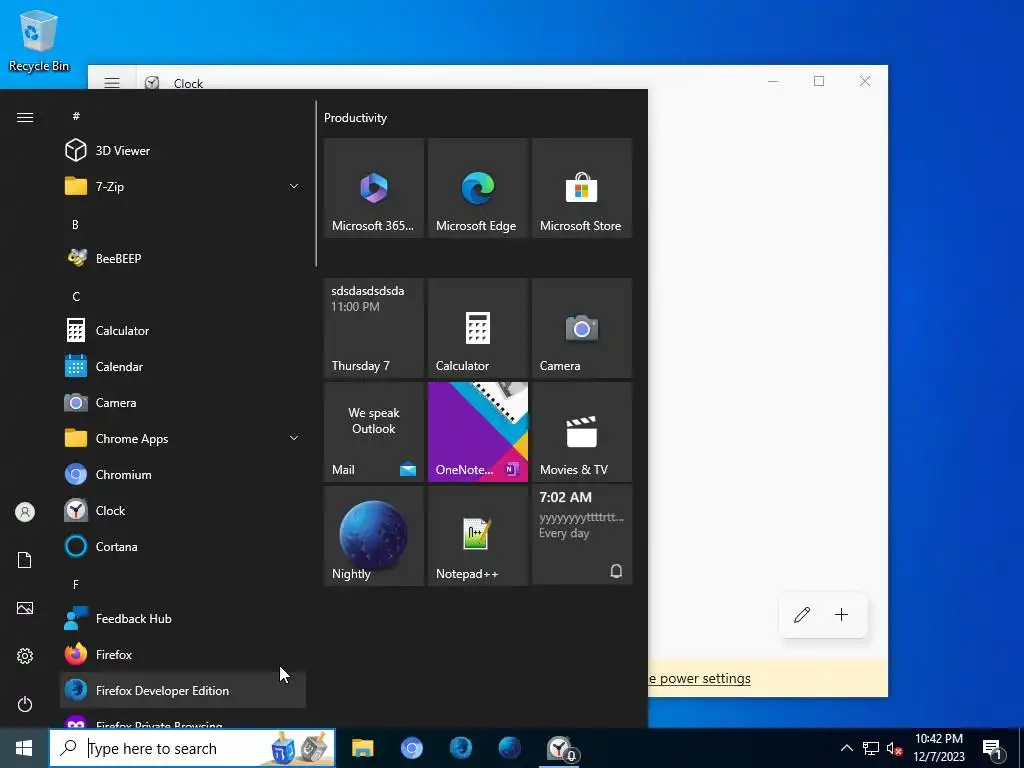The height and width of the screenshot is (768, 1024).
Task: Open the taskbar date and time
Action: (x=939, y=748)
